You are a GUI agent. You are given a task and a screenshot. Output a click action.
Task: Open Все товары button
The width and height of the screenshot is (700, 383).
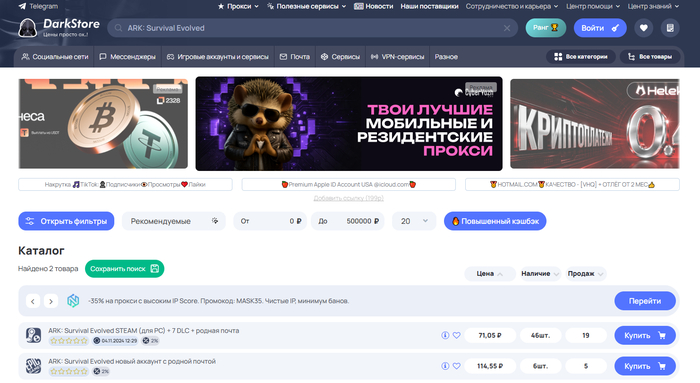click(650, 57)
